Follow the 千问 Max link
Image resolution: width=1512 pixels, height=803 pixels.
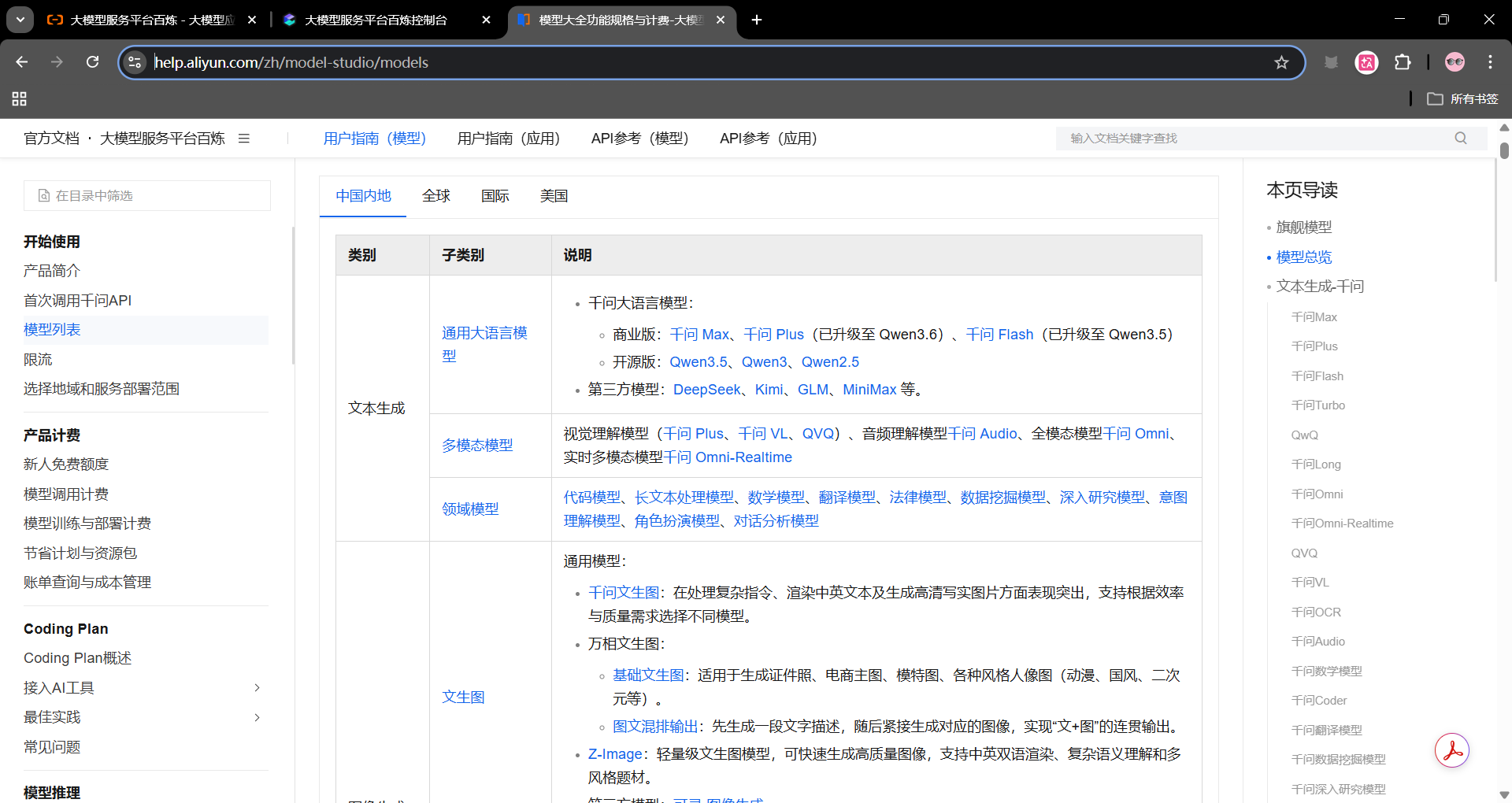point(699,335)
